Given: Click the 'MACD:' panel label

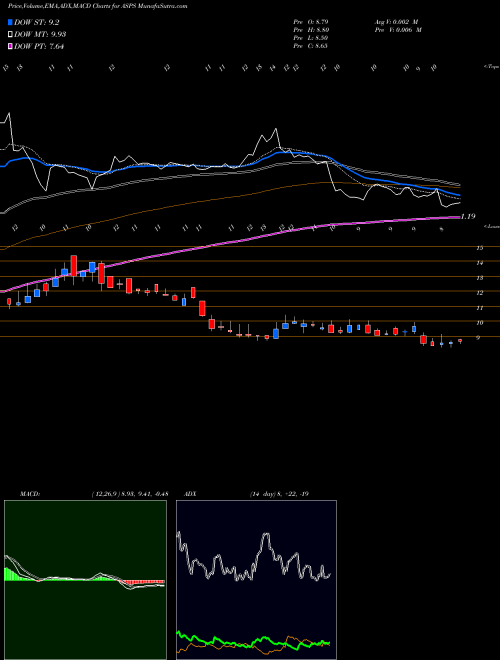Looking at the screenshot, I should 29,494.
